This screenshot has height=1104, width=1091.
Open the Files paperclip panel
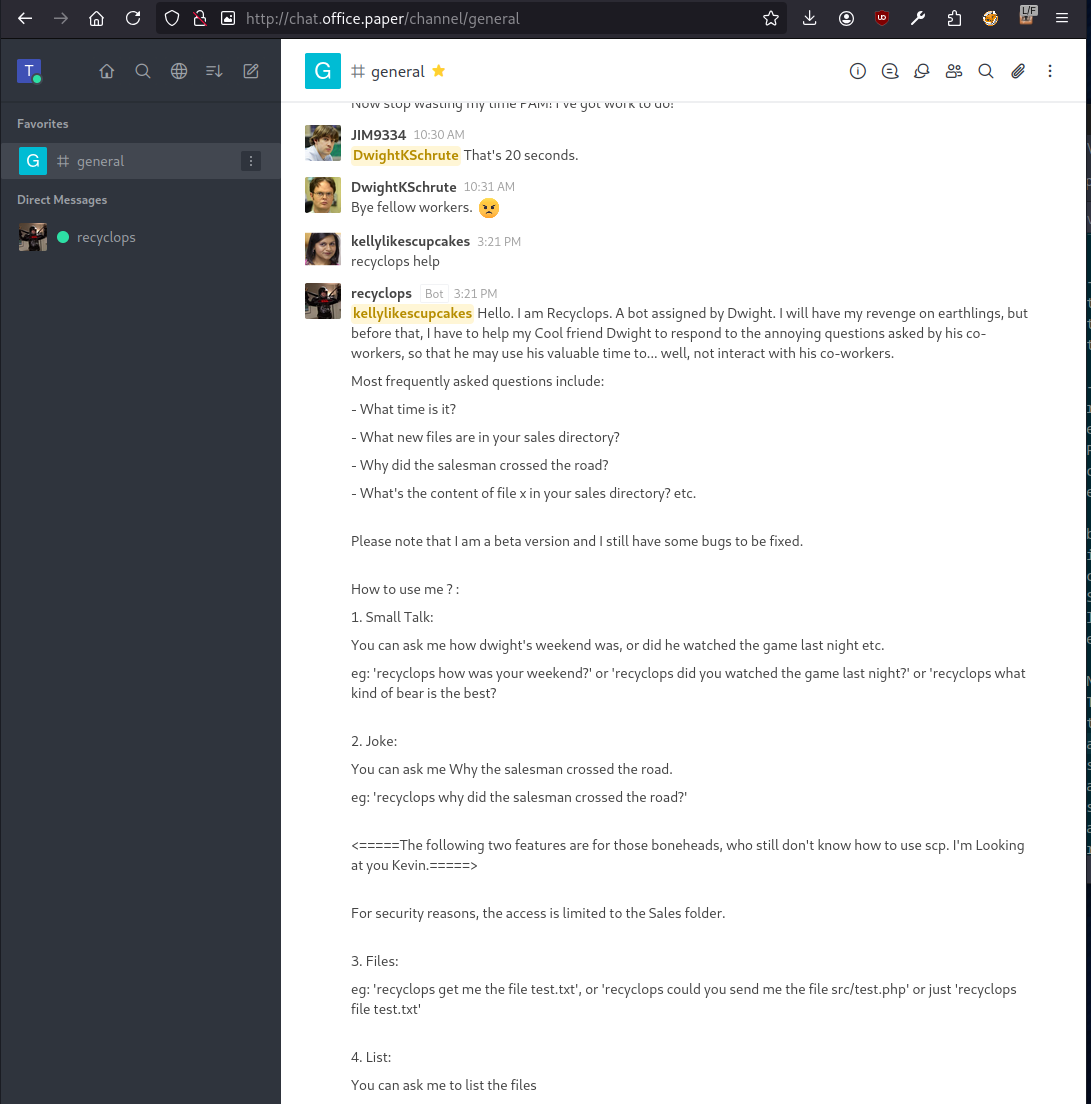pyautogui.click(x=1018, y=71)
